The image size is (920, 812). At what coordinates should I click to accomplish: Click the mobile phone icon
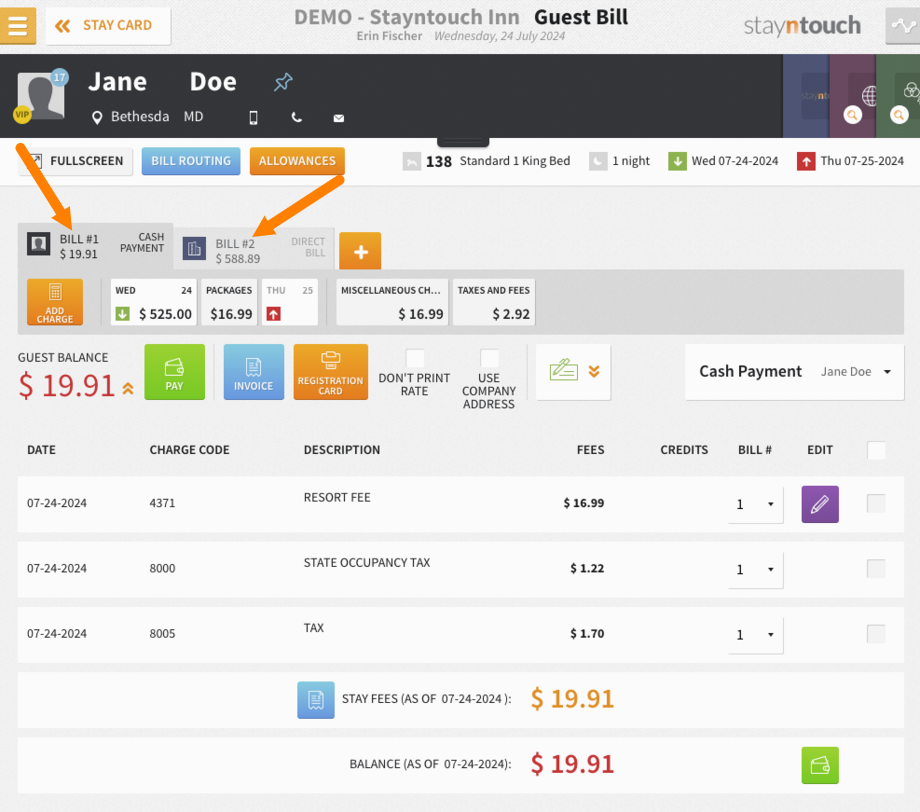253,117
